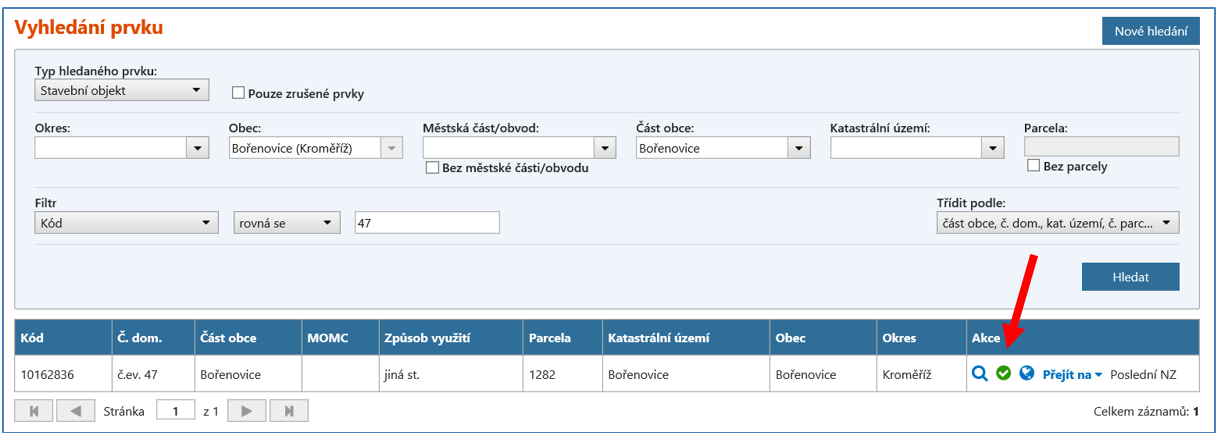The width and height of the screenshot is (1217, 435).
Task: Go to next page of results
Action: [247, 411]
